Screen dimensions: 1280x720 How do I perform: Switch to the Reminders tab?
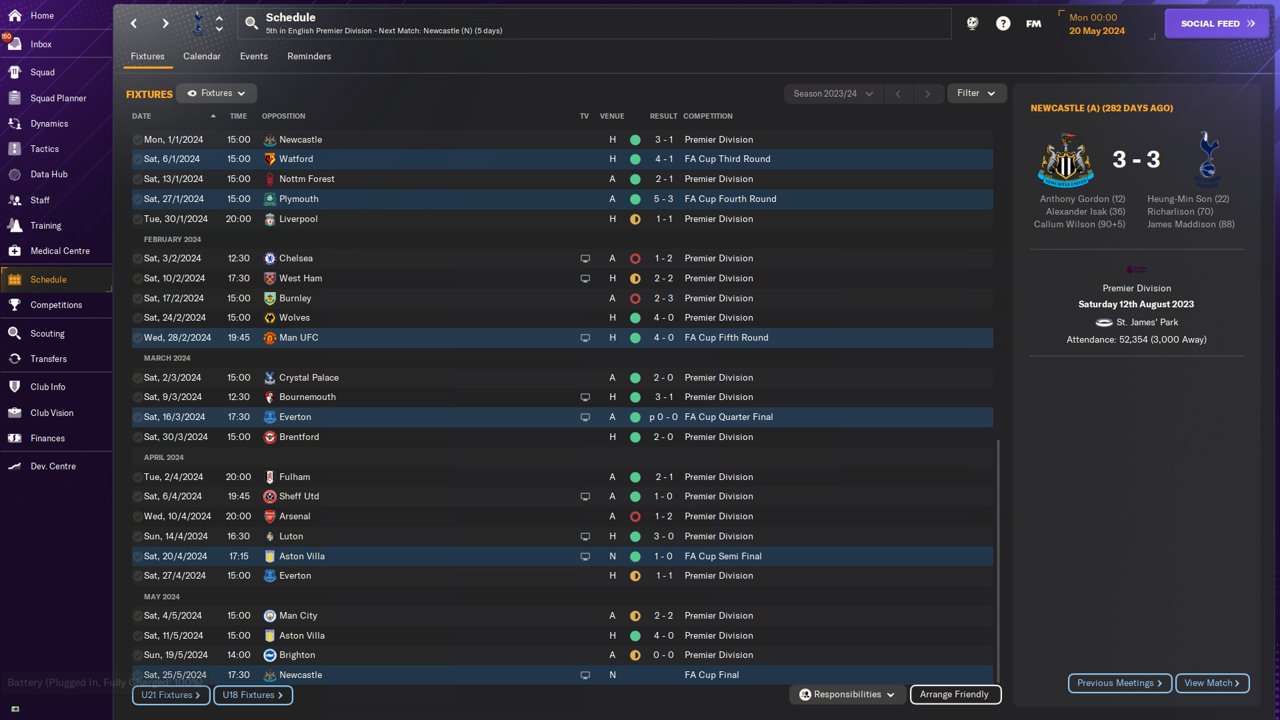309,56
